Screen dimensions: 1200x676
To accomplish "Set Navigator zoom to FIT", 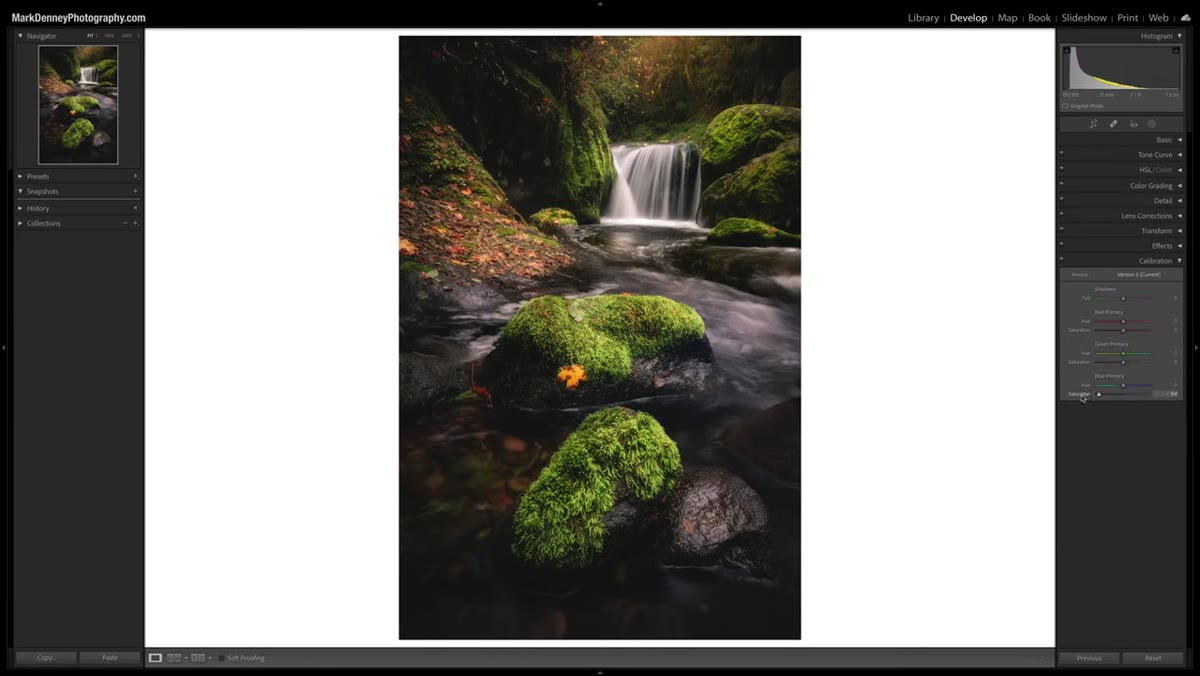I will coord(90,36).
